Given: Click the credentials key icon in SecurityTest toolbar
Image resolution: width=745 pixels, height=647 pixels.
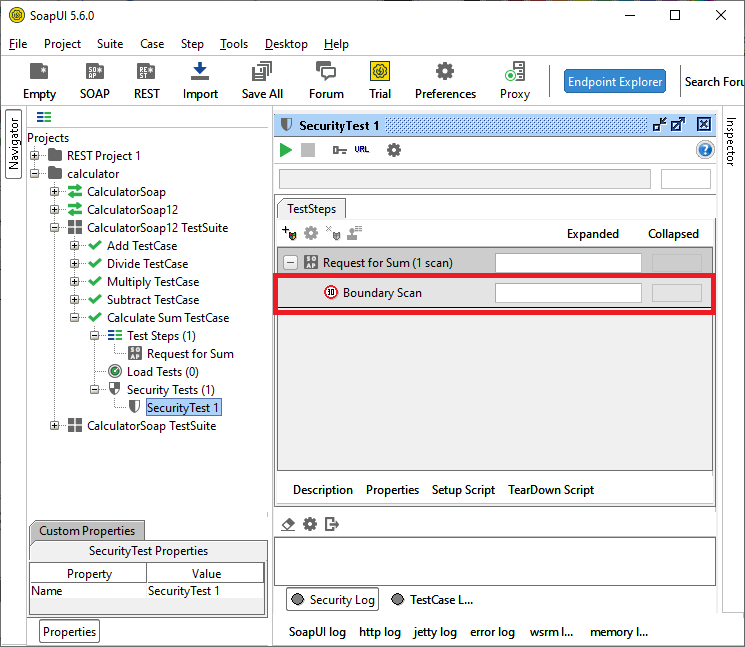Looking at the screenshot, I should click(339, 150).
